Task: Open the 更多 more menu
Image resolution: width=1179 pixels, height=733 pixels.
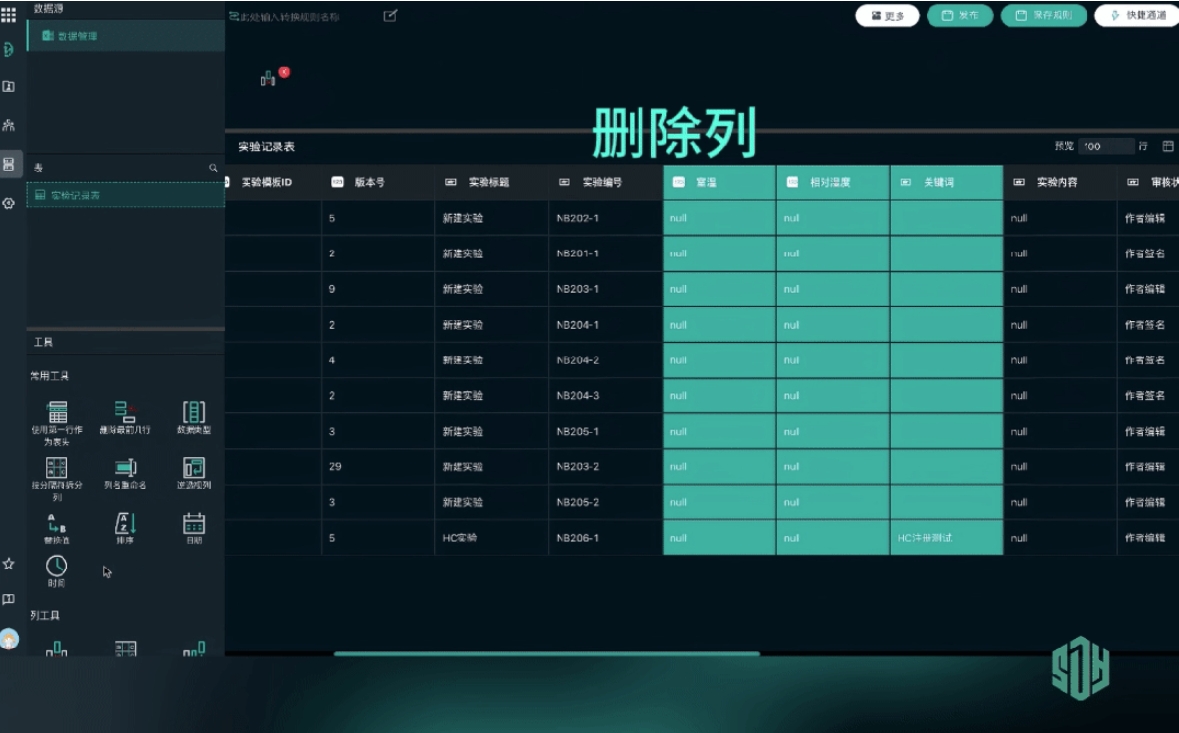Action: pos(887,16)
